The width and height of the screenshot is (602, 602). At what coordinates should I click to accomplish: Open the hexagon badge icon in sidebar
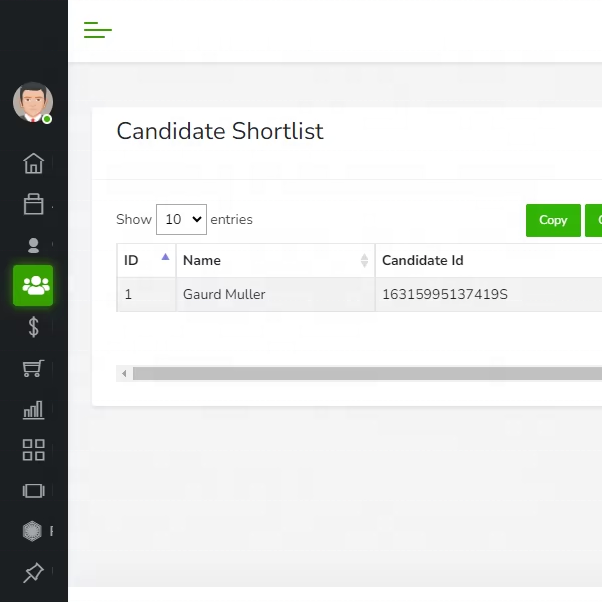click(32, 531)
